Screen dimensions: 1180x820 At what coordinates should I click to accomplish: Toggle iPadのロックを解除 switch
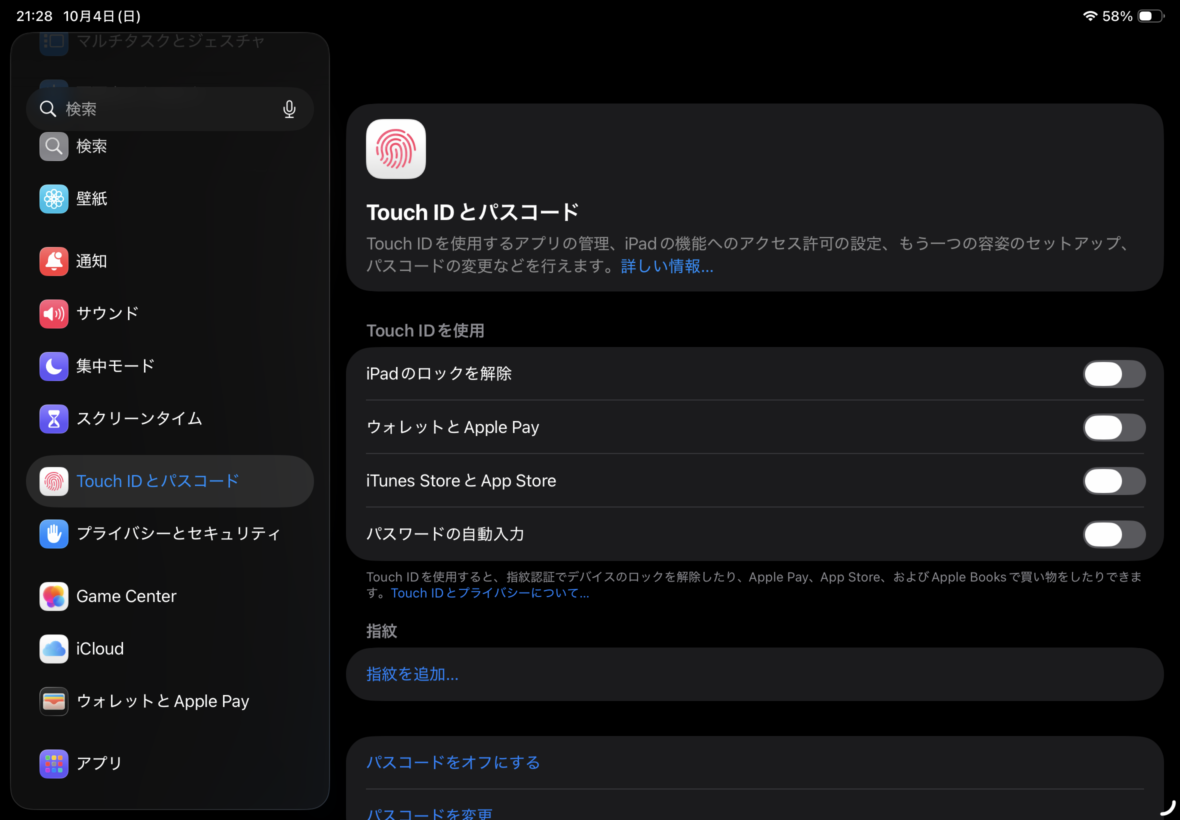(x=1114, y=374)
